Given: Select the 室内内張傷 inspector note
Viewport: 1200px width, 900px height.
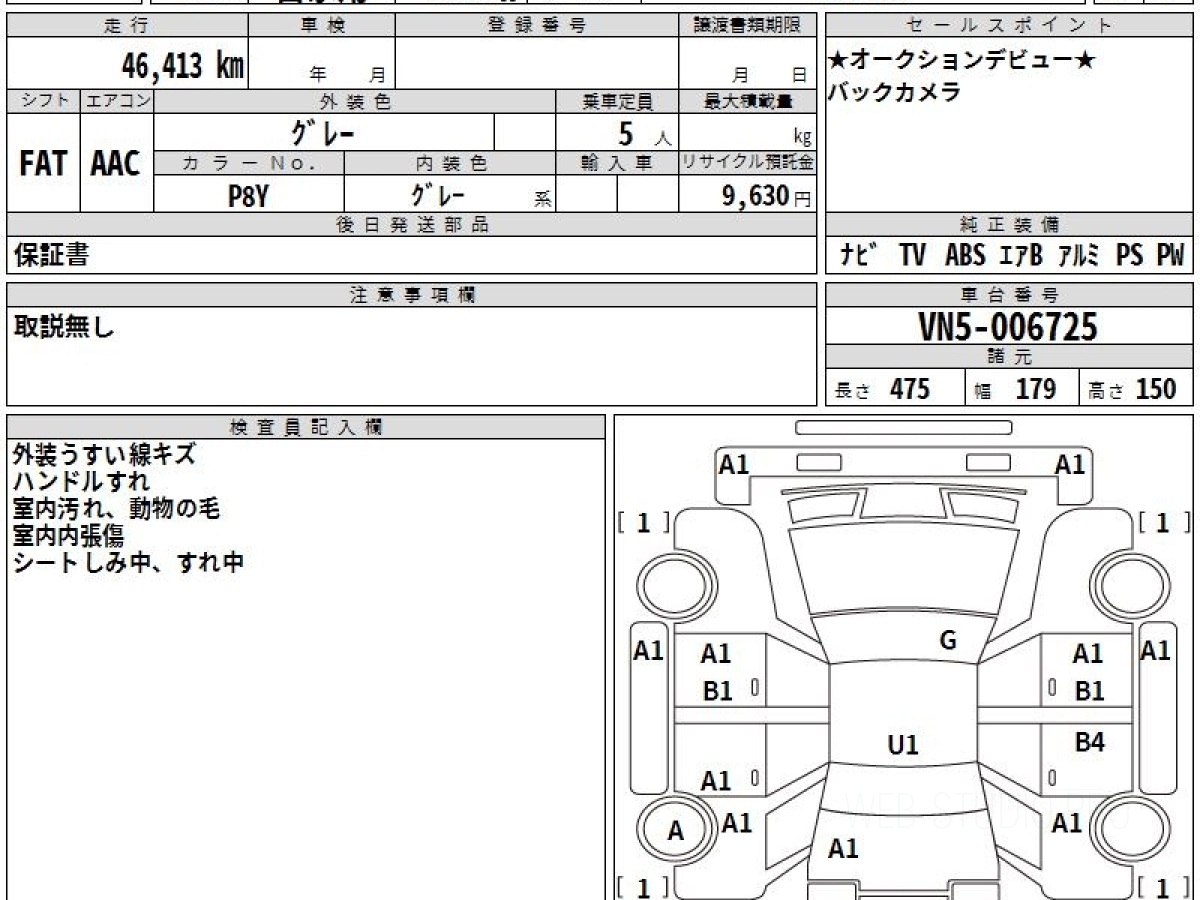Looking at the screenshot, I should pyautogui.click(x=68, y=535).
